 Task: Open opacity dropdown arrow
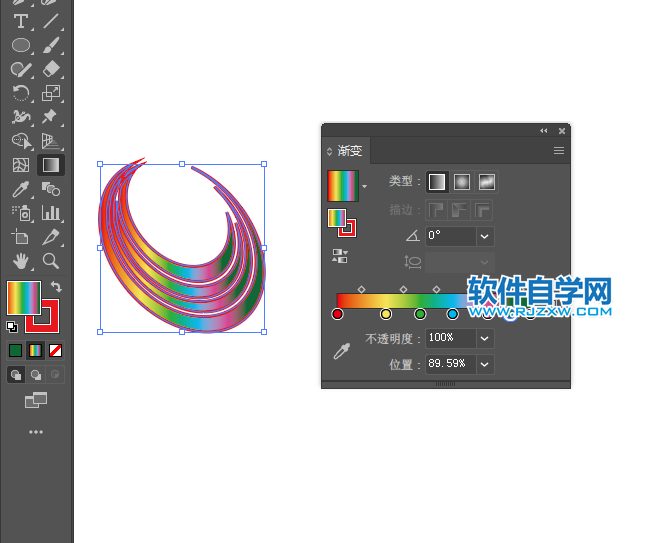(485, 338)
